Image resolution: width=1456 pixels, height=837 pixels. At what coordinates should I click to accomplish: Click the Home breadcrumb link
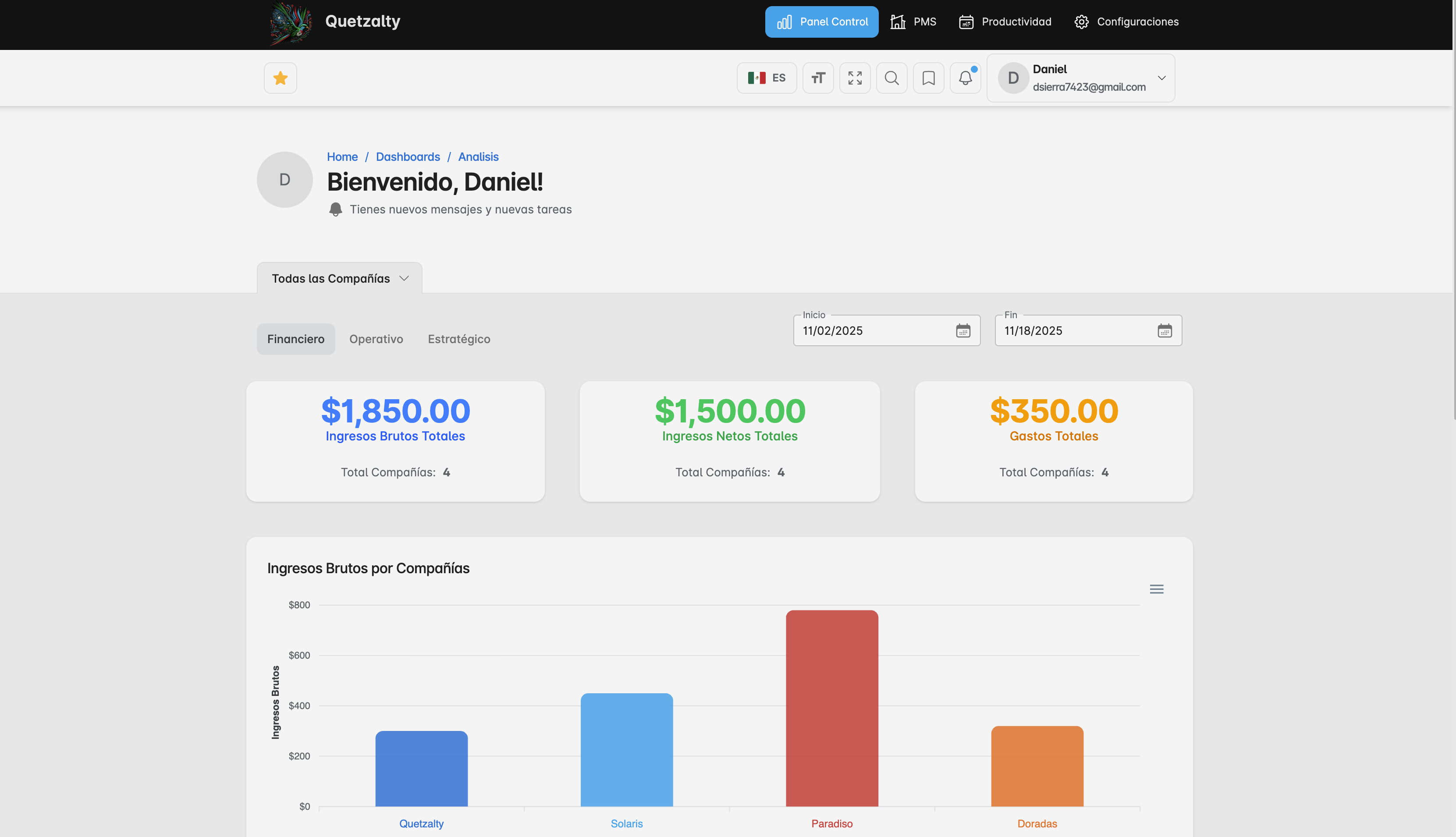coord(342,157)
